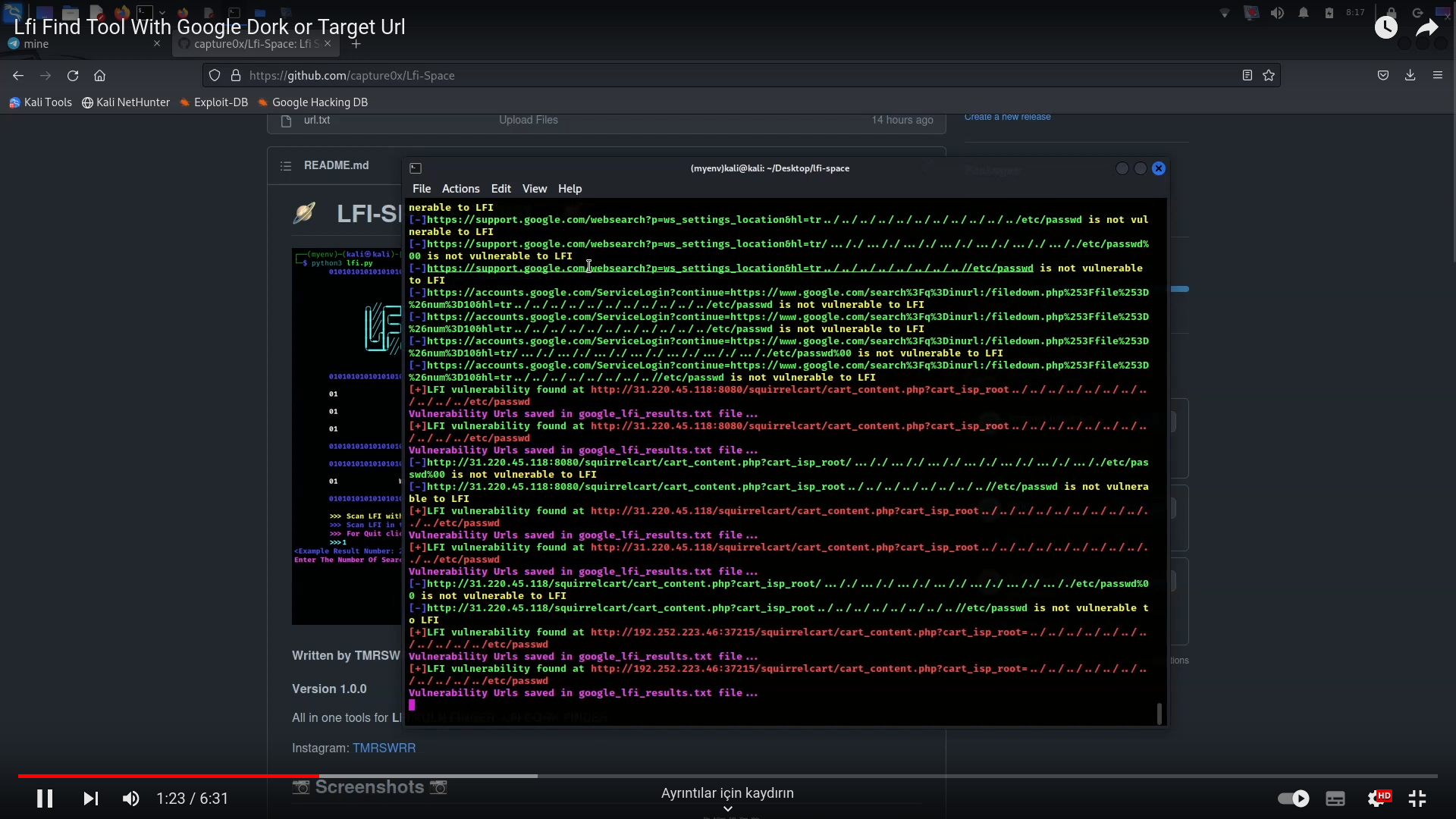Open the Google Hacking DB bookmark
The image size is (1456, 819).
(312, 102)
